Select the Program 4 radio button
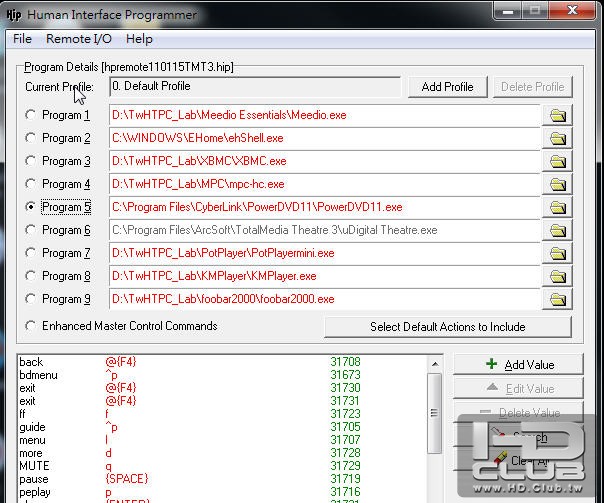The image size is (604, 503). [x=30, y=184]
